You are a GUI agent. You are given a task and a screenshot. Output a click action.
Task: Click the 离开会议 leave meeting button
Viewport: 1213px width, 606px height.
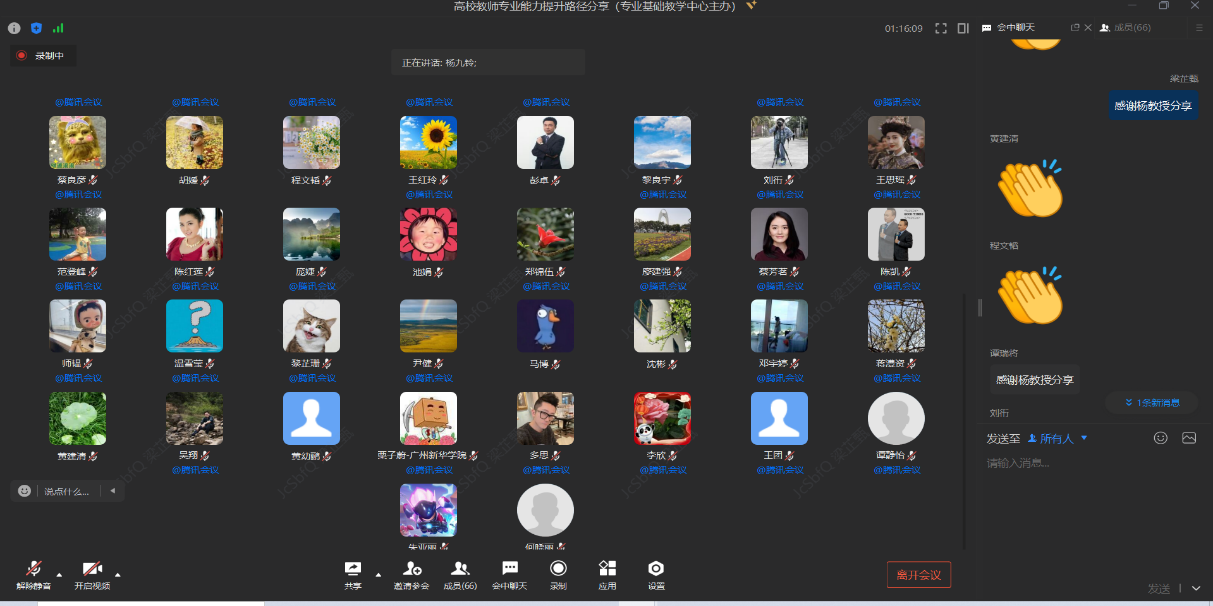[918, 575]
